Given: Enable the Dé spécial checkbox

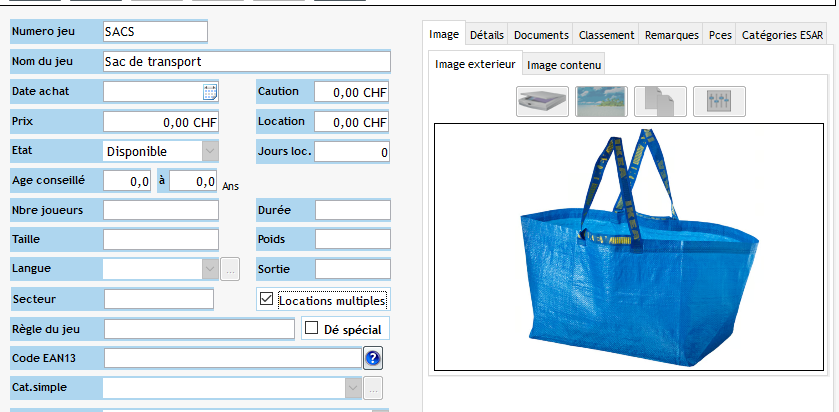Looking at the screenshot, I should [x=312, y=328].
